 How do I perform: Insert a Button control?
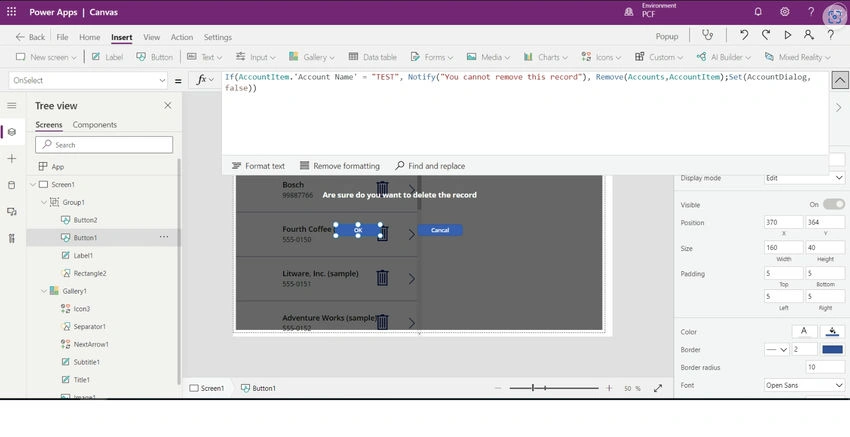pos(154,57)
